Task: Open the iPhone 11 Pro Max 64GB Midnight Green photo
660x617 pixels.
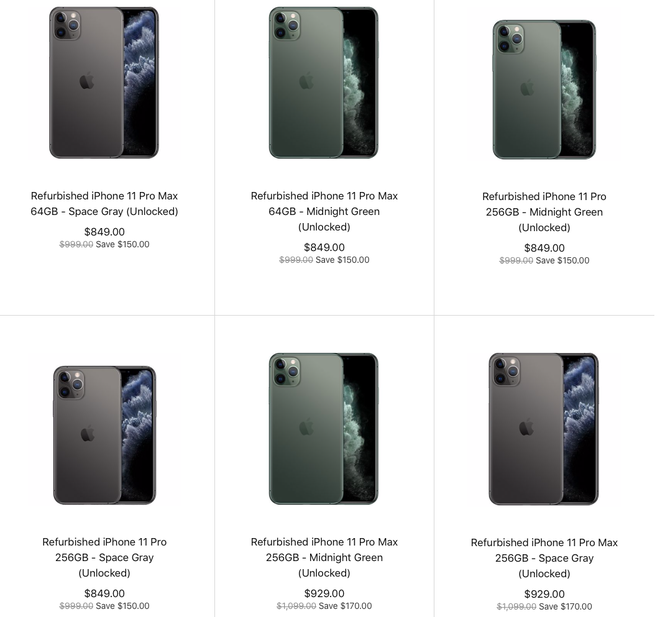Action: (324, 82)
